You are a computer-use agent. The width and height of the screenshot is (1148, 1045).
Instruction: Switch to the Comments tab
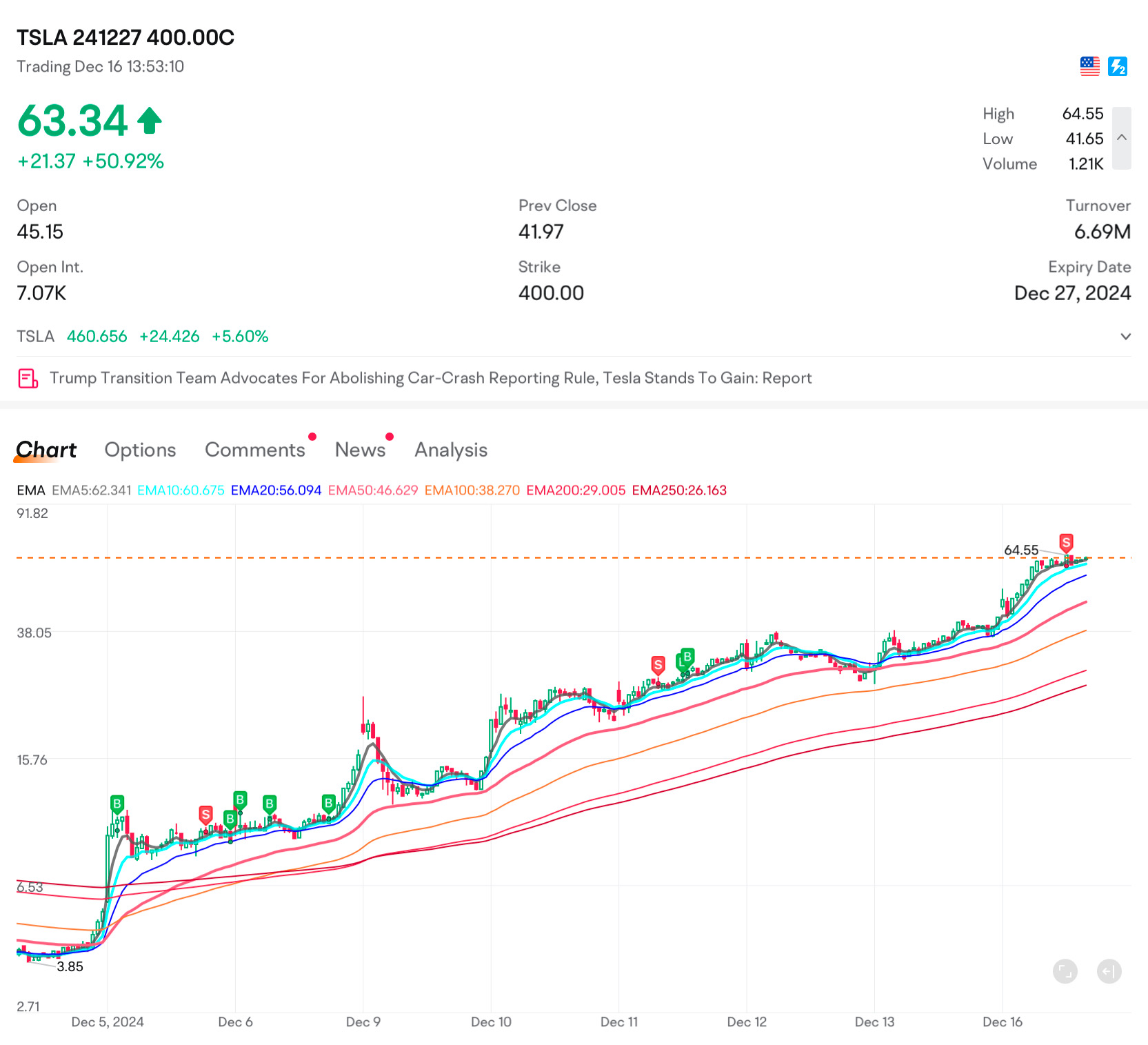point(255,450)
